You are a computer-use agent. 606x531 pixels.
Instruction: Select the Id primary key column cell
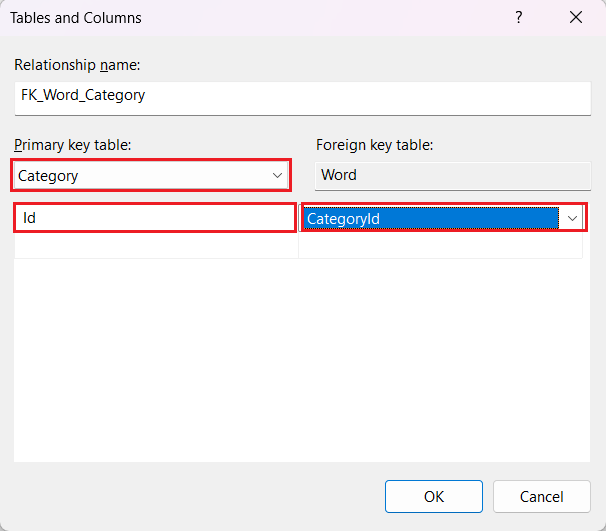(x=155, y=217)
